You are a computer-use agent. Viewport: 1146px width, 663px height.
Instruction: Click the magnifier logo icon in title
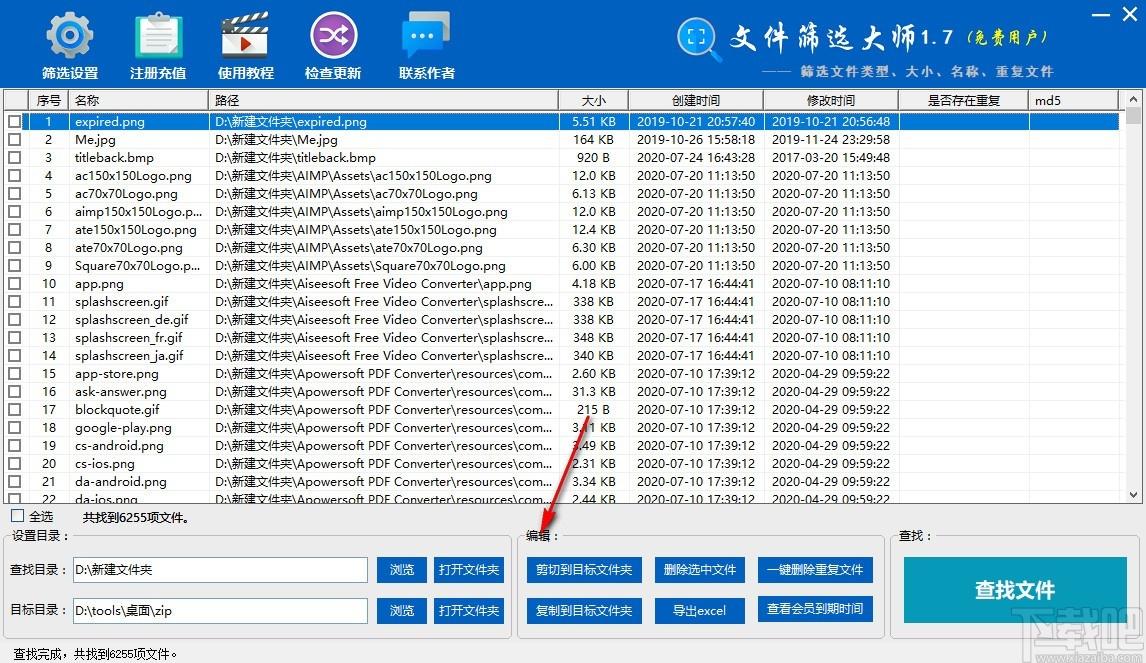pyautogui.click(x=697, y=37)
